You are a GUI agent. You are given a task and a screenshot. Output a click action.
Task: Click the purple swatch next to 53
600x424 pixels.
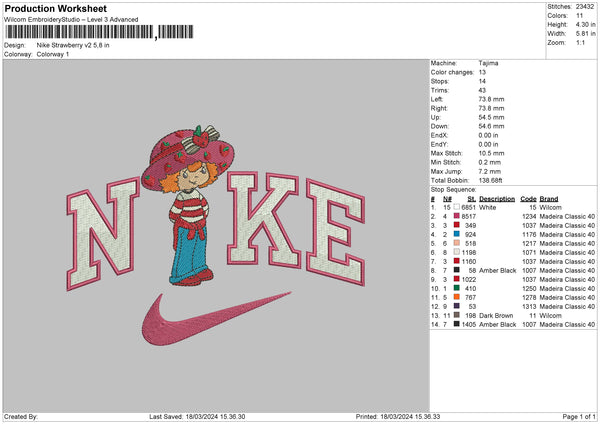(x=457, y=306)
